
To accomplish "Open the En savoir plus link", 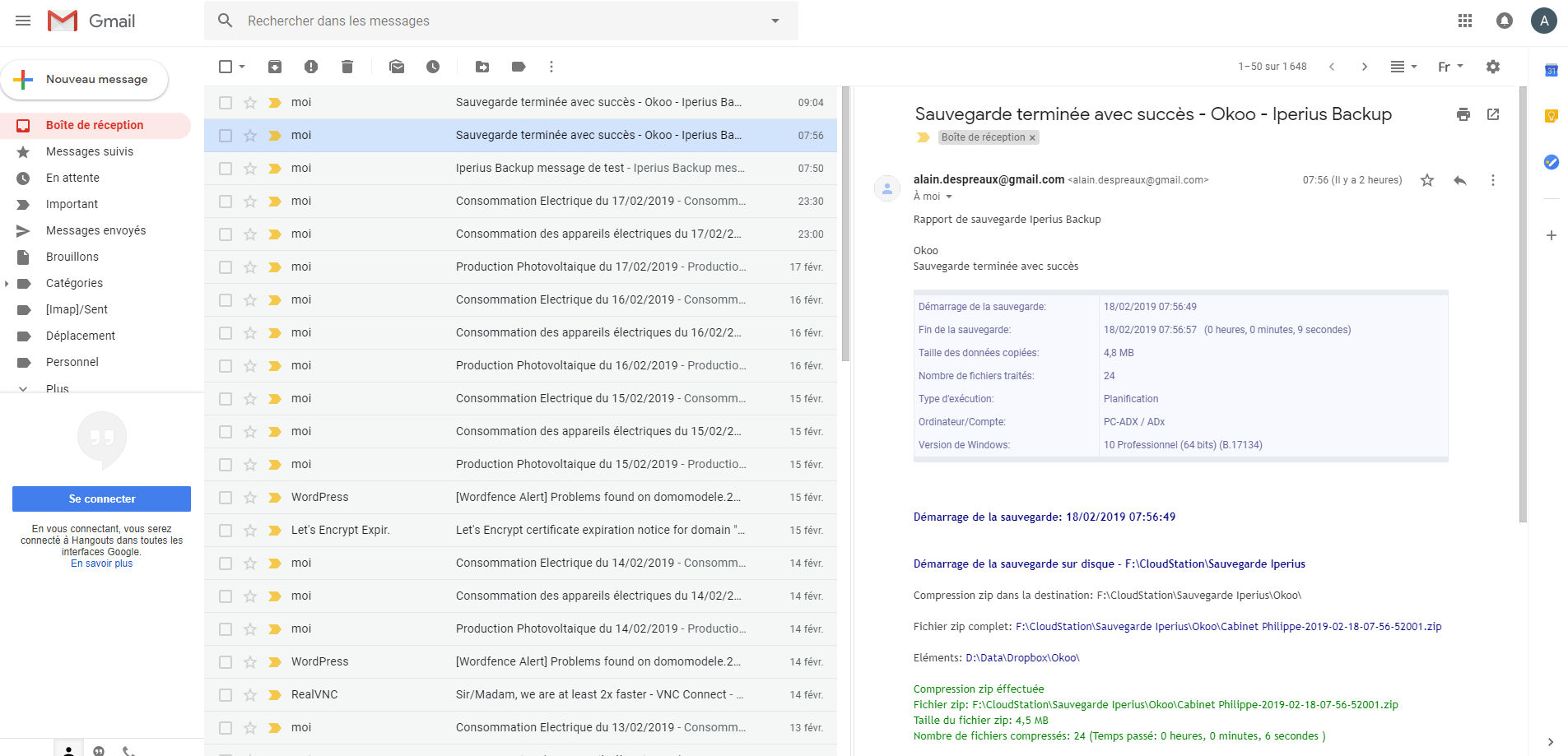I will tap(101, 563).
